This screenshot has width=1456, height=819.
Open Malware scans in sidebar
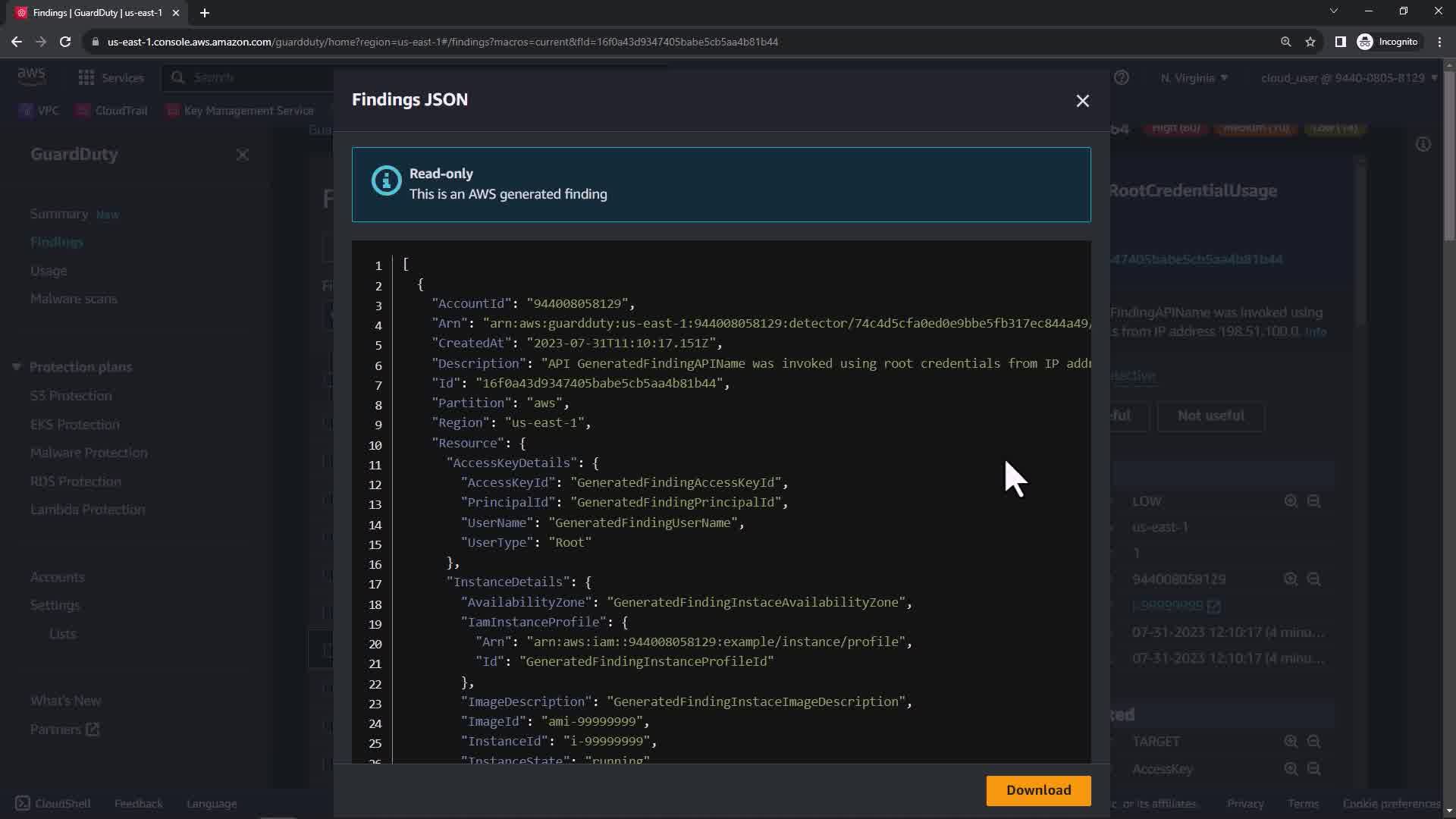point(74,299)
